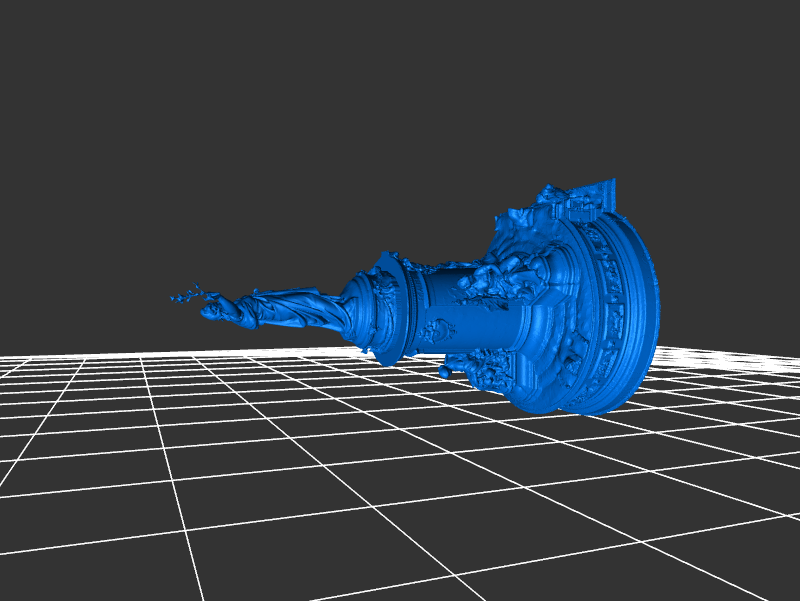800x601 pixels.
Task: Click the draped statue figure on the model
Action: (276, 307)
